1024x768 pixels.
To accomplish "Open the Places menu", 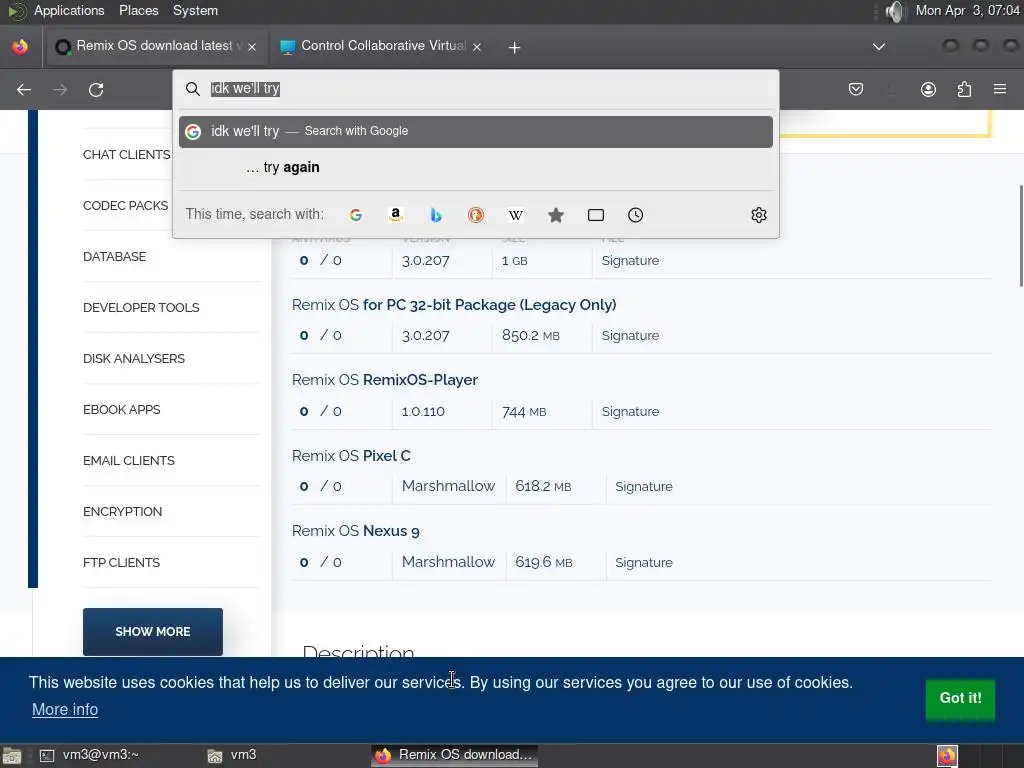I will [x=138, y=10].
